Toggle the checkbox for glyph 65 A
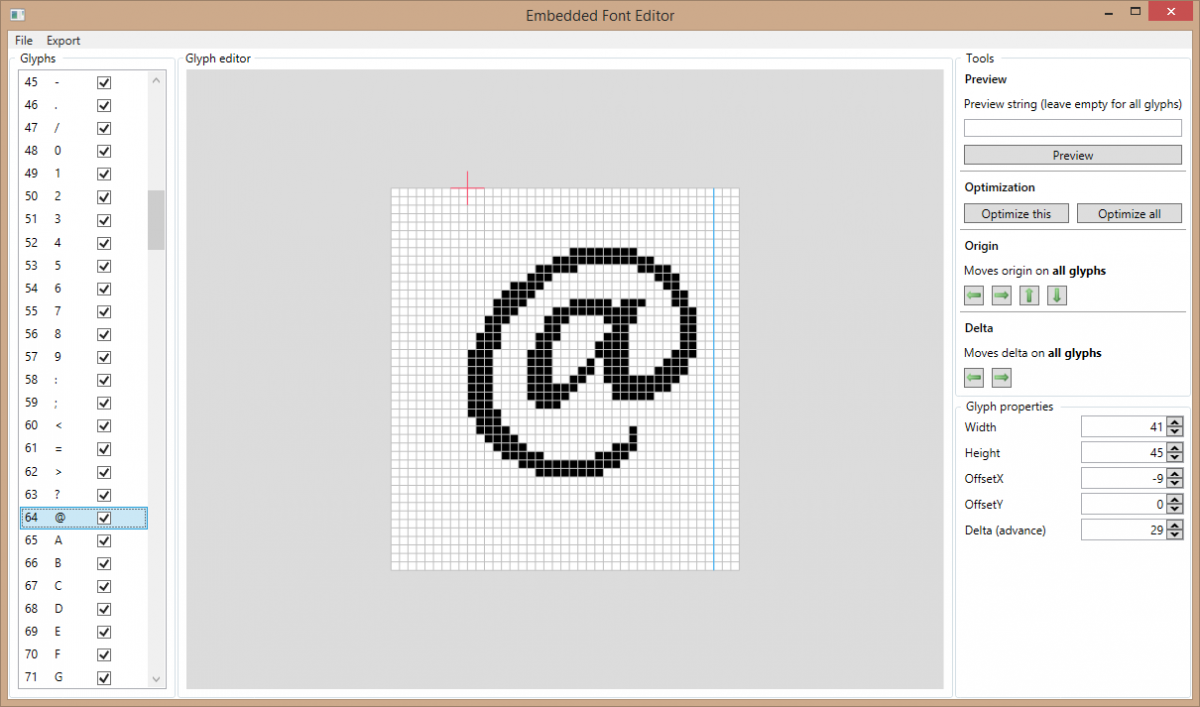The width and height of the screenshot is (1200, 707). click(x=103, y=540)
